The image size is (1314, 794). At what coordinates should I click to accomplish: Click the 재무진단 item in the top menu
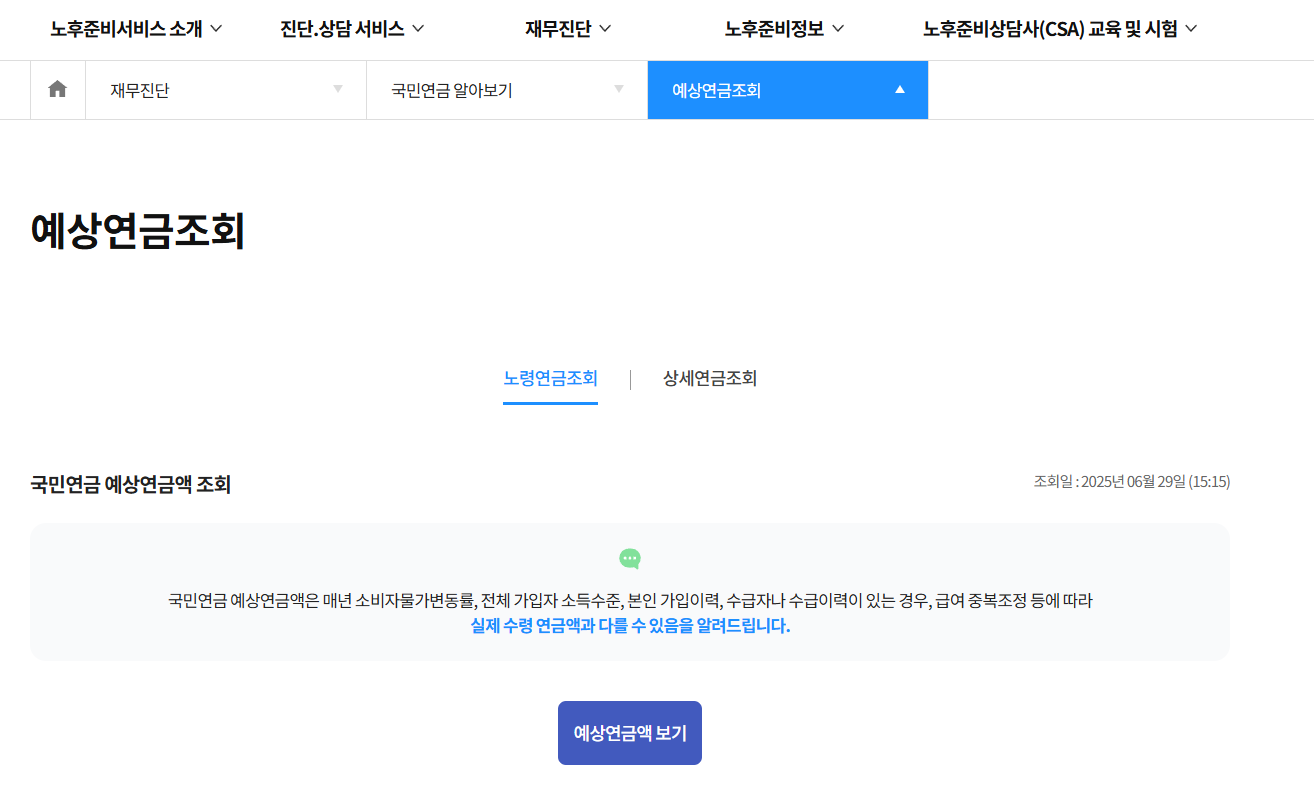click(556, 28)
